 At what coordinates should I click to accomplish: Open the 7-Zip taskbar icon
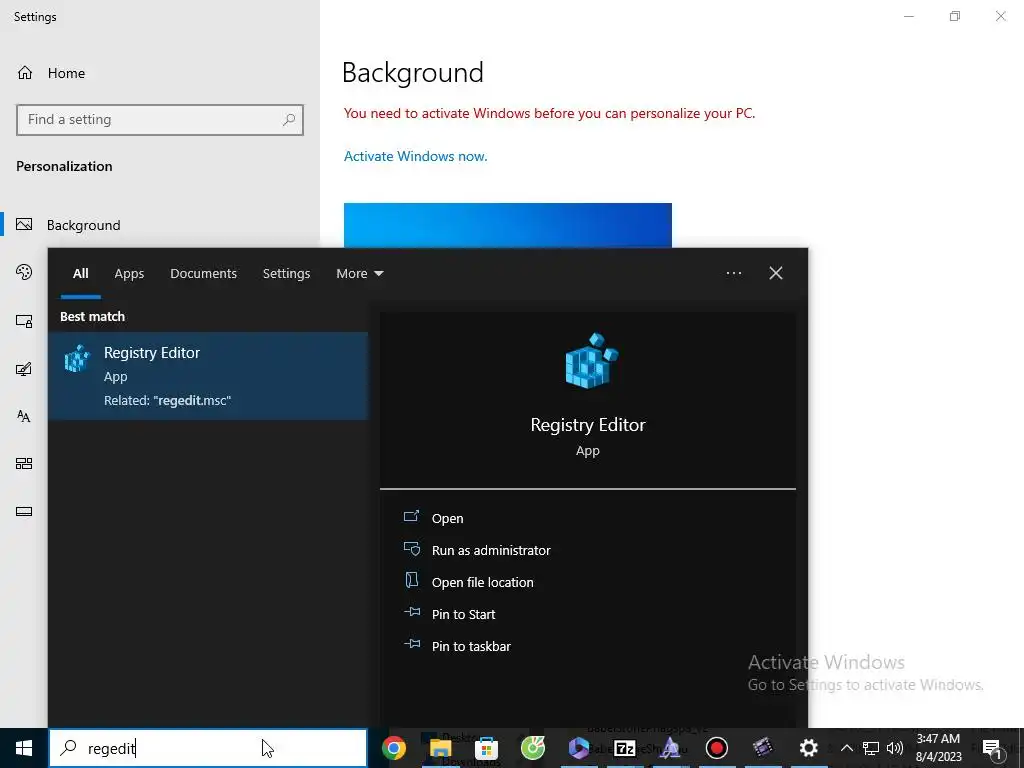625,748
